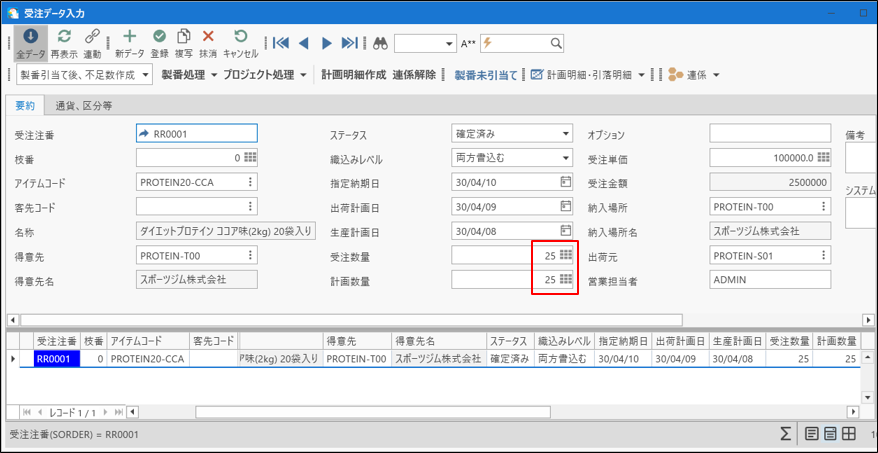
Task: Open the プロジェクト処理 dropdown menu
Action: [x=303, y=75]
